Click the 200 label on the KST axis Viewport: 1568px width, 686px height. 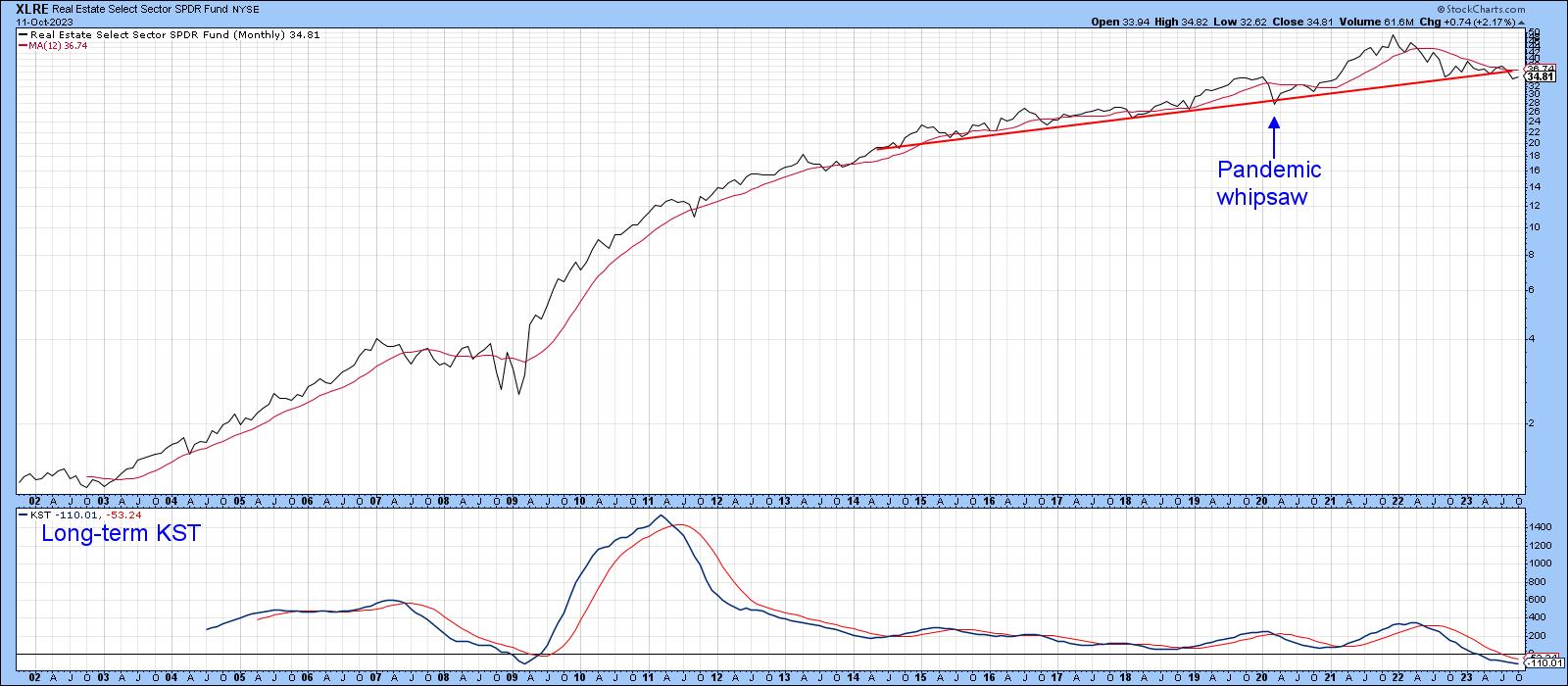pyautogui.click(x=1538, y=636)
